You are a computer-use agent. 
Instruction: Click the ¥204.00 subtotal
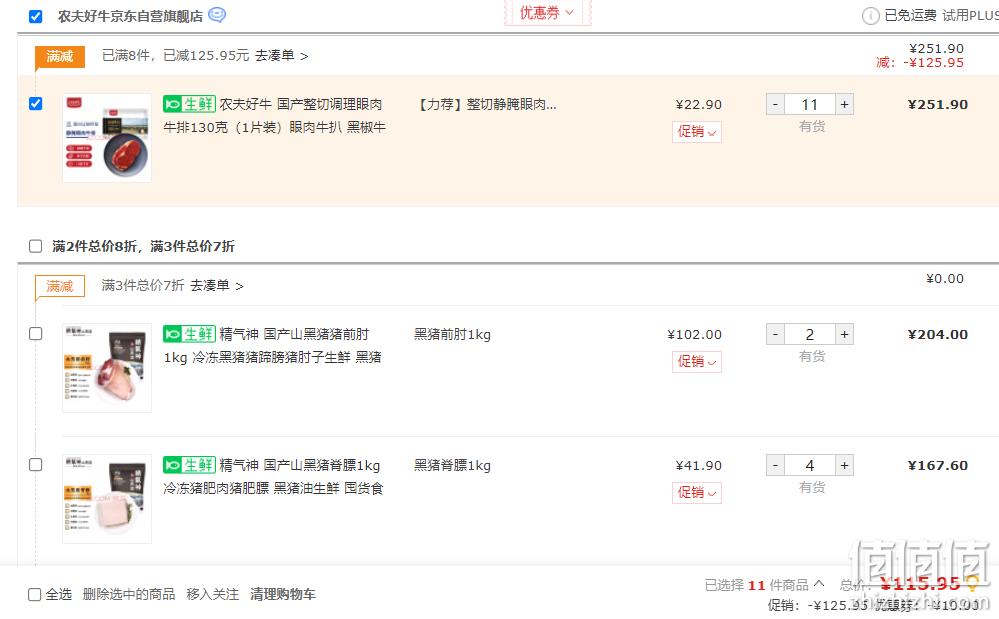(938, 334)
